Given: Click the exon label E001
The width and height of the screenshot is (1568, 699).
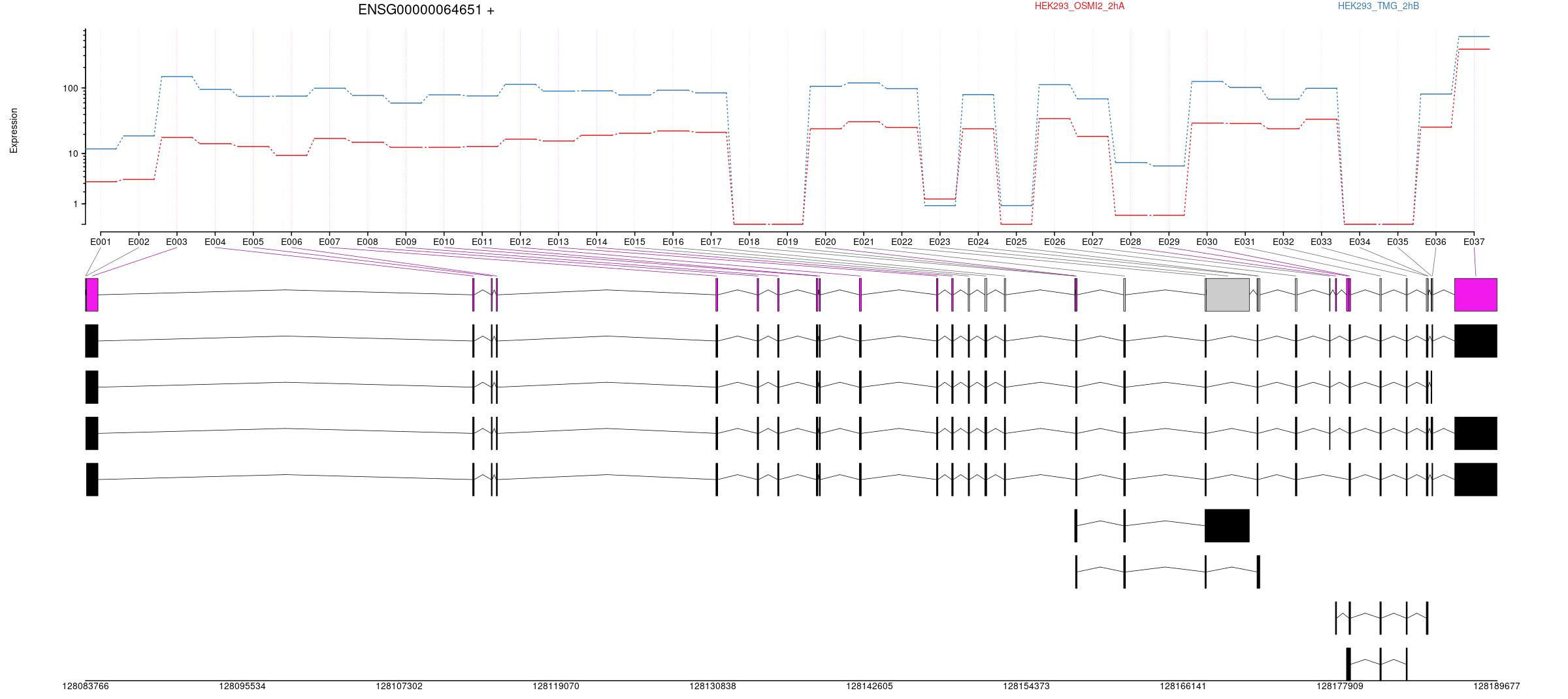Looking at the screenshot, I should (101, 242).
